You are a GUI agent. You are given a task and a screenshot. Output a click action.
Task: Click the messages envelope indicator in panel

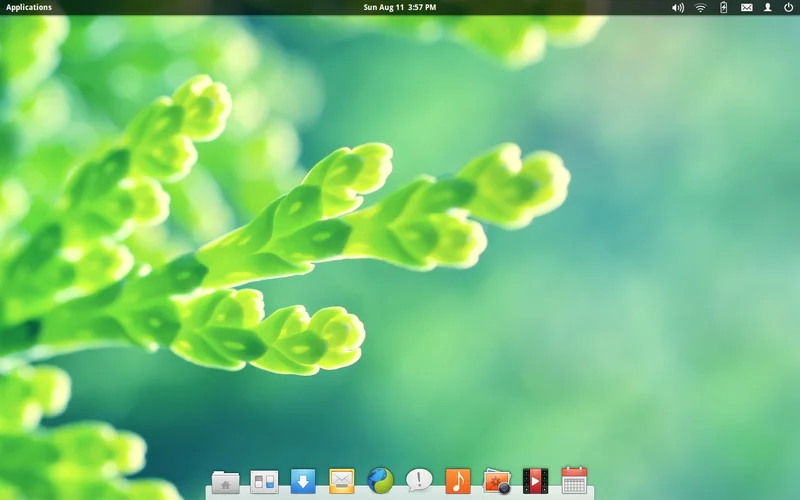[x=746, y=7]
